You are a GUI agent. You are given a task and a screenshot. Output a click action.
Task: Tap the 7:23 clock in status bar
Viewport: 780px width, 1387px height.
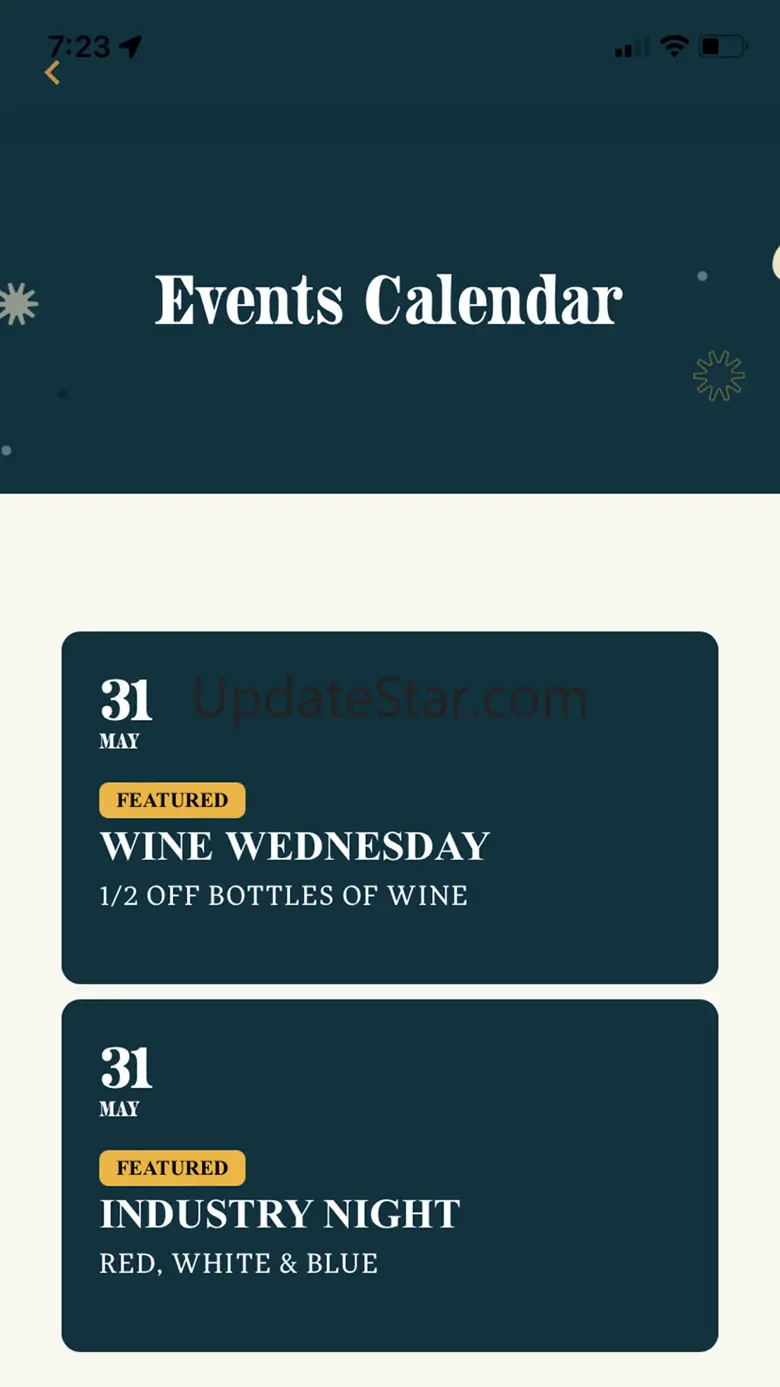[x=78, y=46]
